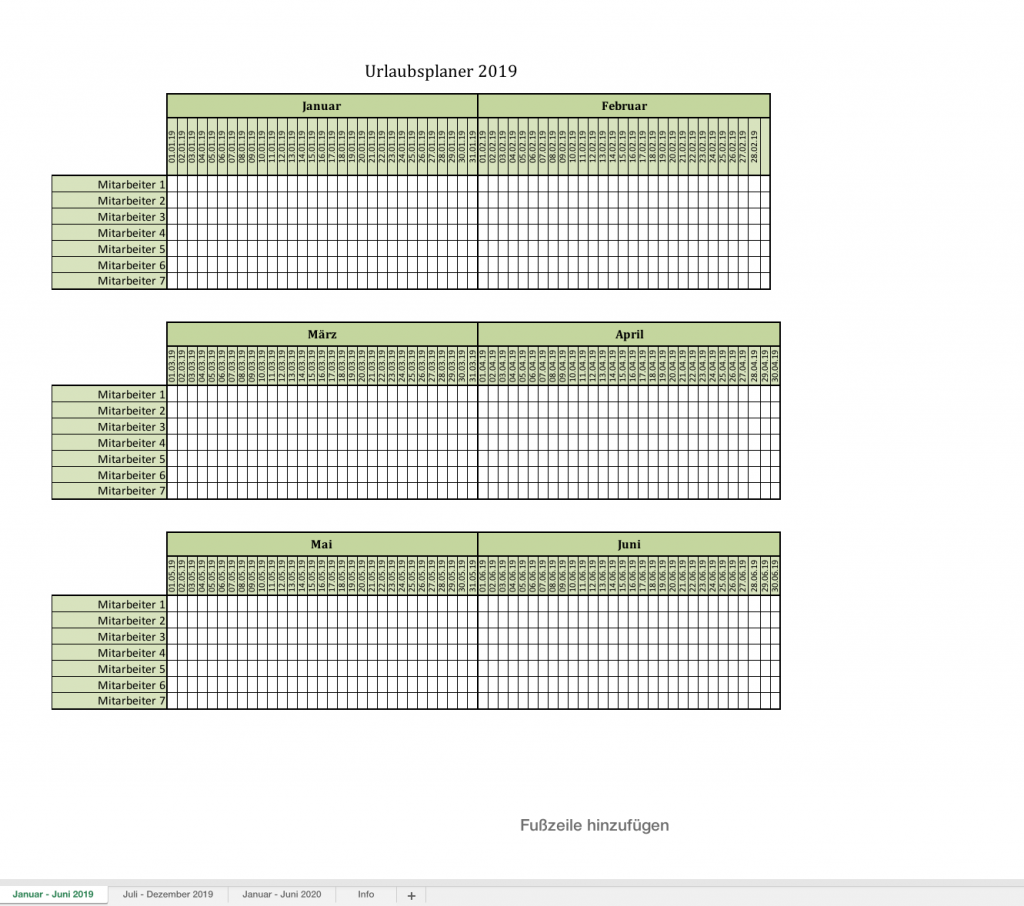Screen dimensions: 1024x906
Task: Select the 30.06.19 date header cell
Action: pyautogui.click(x=775, y=575)
